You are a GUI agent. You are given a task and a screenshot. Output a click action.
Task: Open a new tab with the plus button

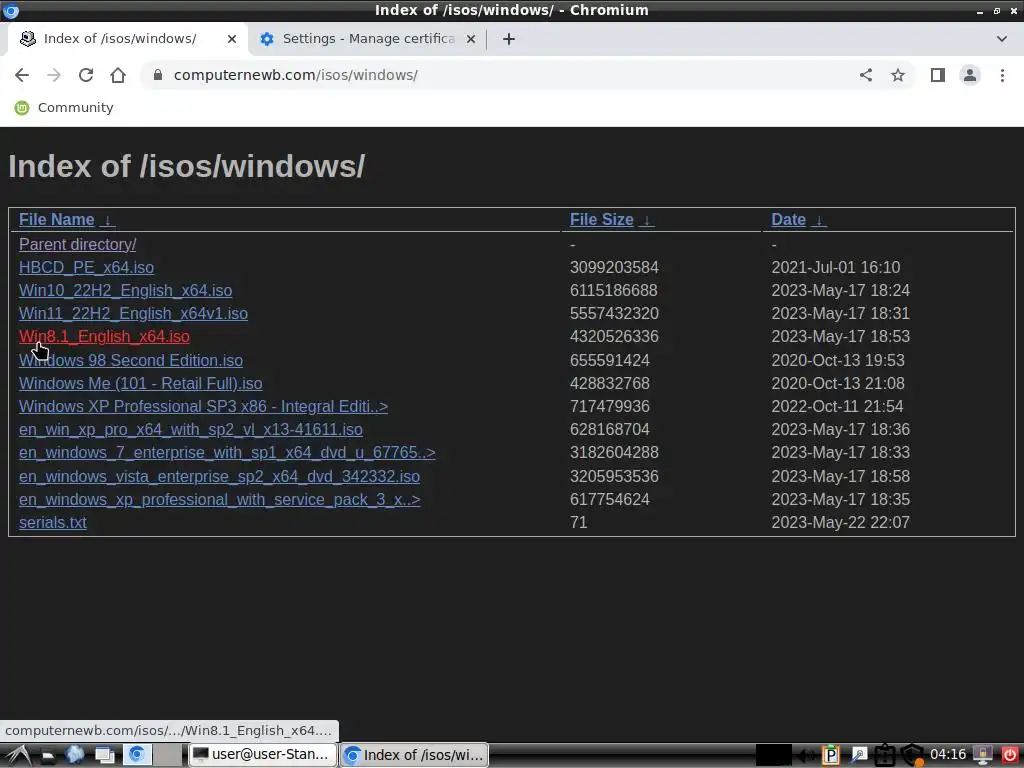tap(509, 39)
